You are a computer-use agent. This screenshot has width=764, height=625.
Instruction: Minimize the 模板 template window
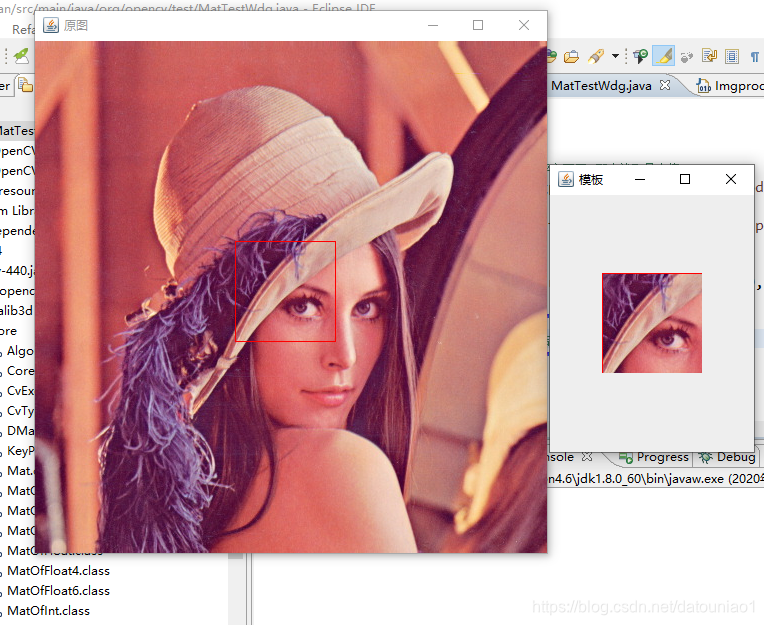[x=640, y=179]
